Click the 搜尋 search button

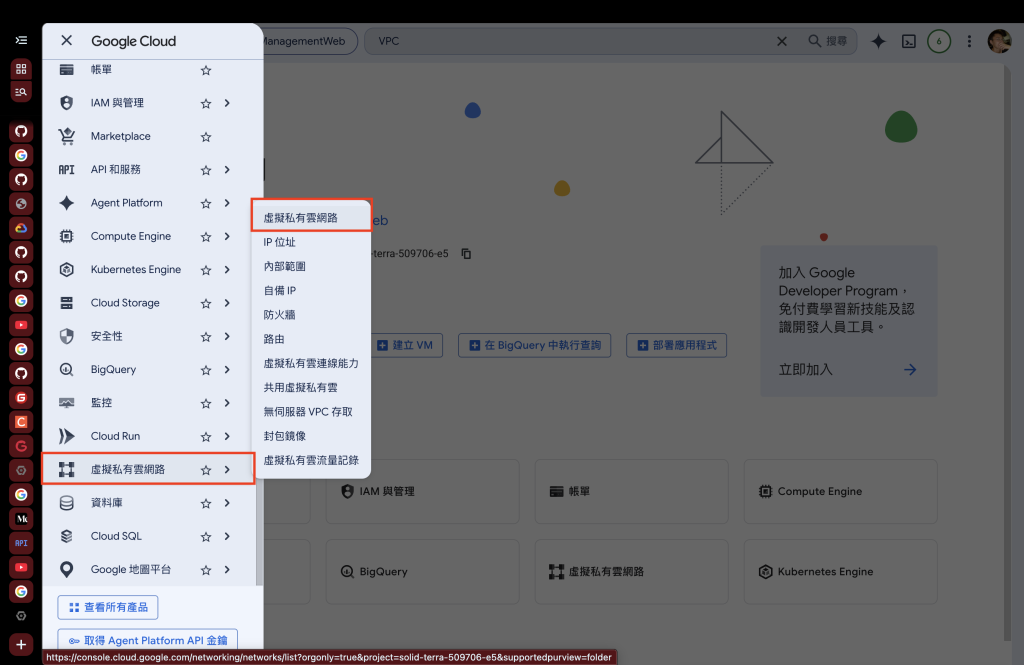827,41
